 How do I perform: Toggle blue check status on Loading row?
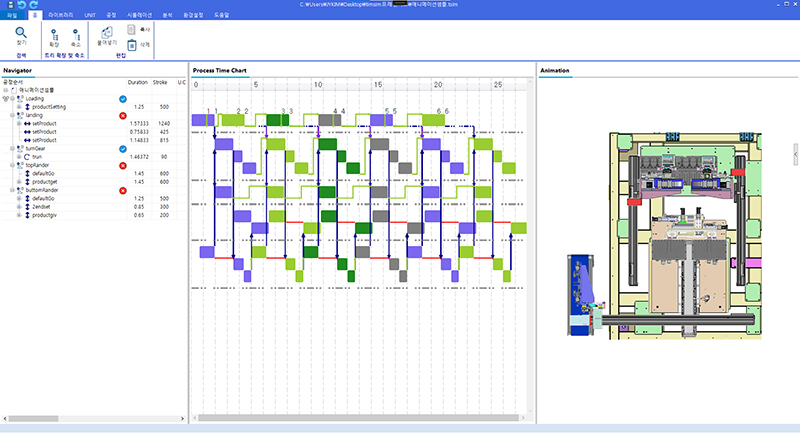pos(122,99)
